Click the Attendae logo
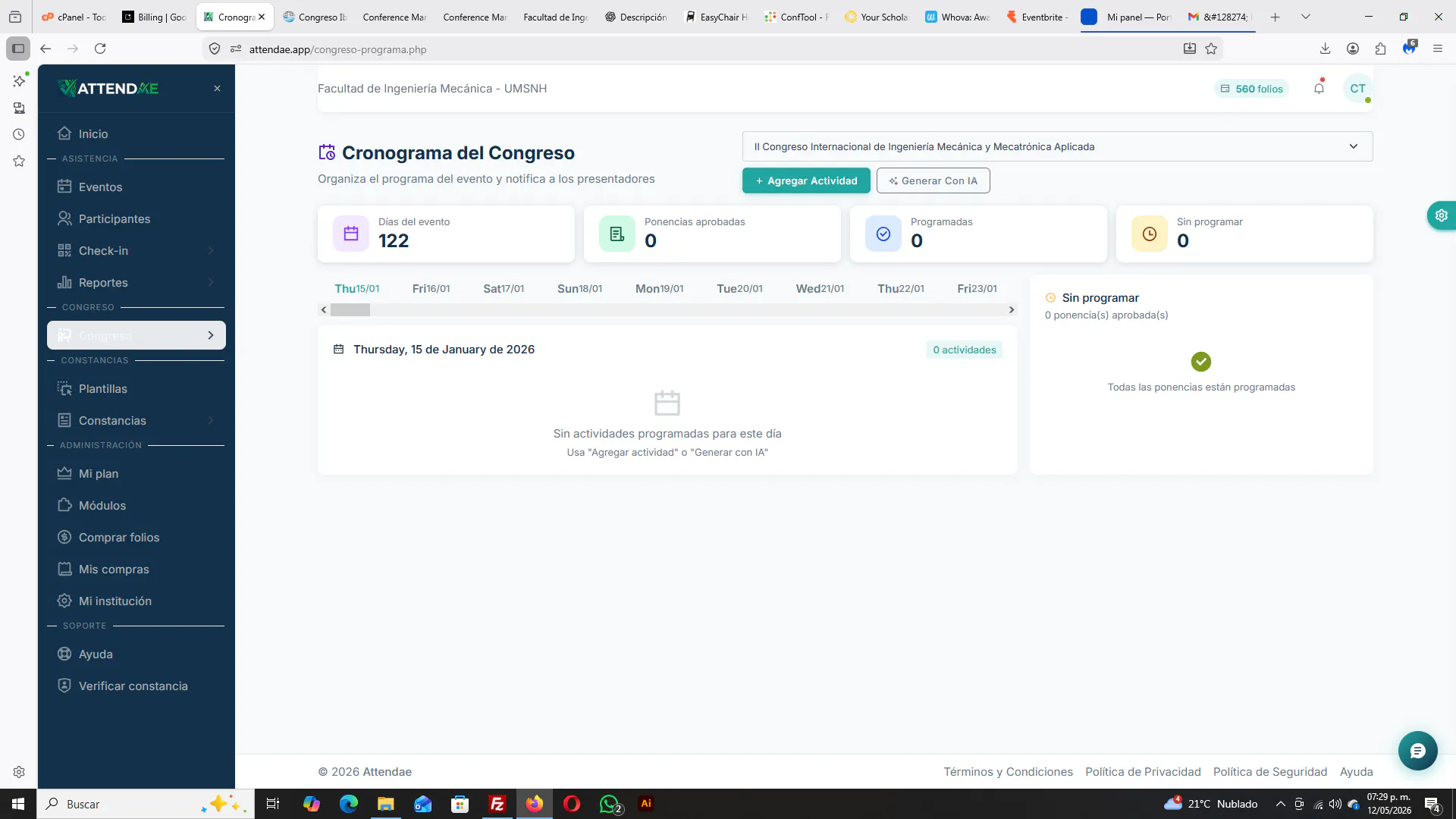This screenshot has height=819, width=1456. pyautogui.click(x=109, y=89)
